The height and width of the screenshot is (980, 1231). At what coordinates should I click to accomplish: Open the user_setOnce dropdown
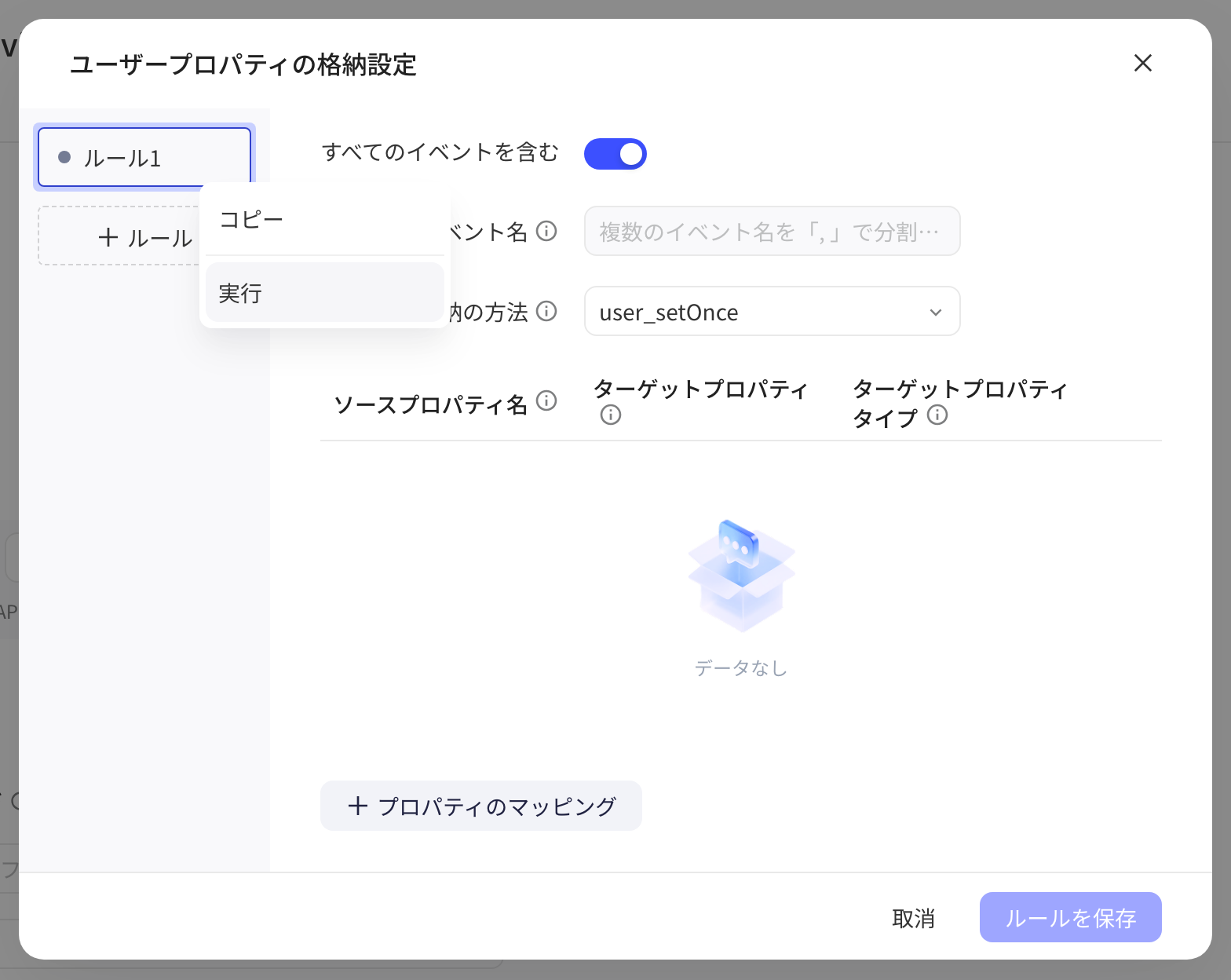(x=773, y=311)
